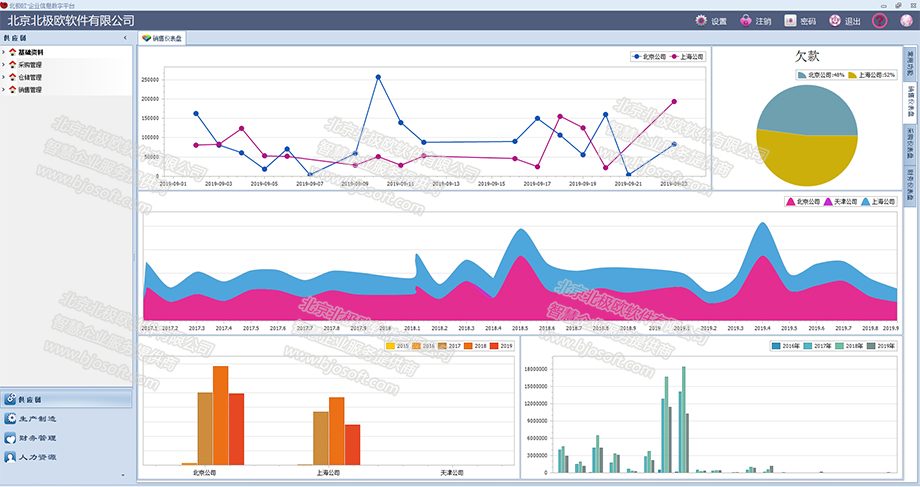Toggle 上海公司:52% in pie chart legend
This screenshot has height=487, width=920.
[871, 75]
